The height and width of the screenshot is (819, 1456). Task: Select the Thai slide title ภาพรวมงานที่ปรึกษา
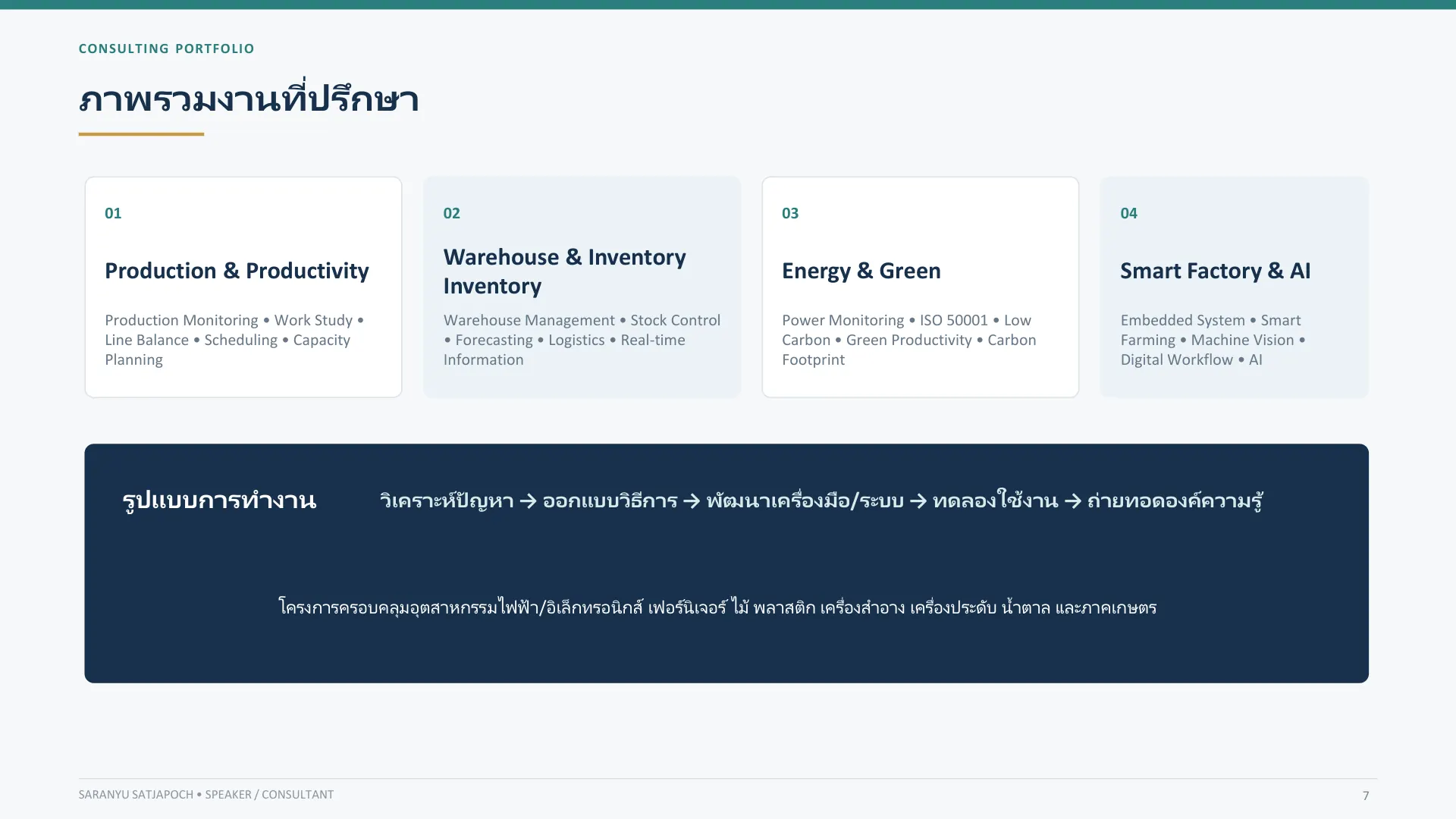[249, 99]
